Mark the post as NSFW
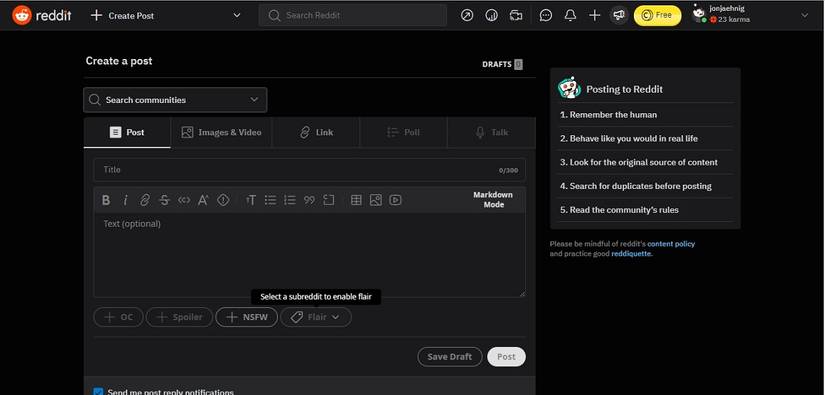The image size is (825, 395). tap(247, 317)
